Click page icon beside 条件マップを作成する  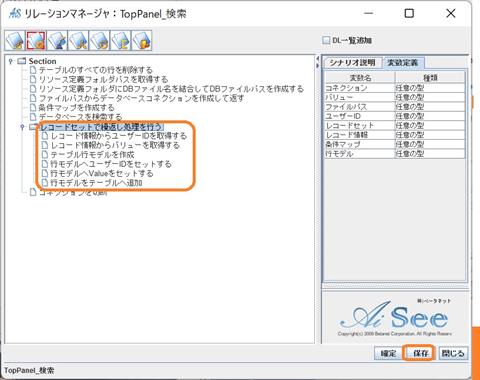pyautogui.click(x=33, y=107)
